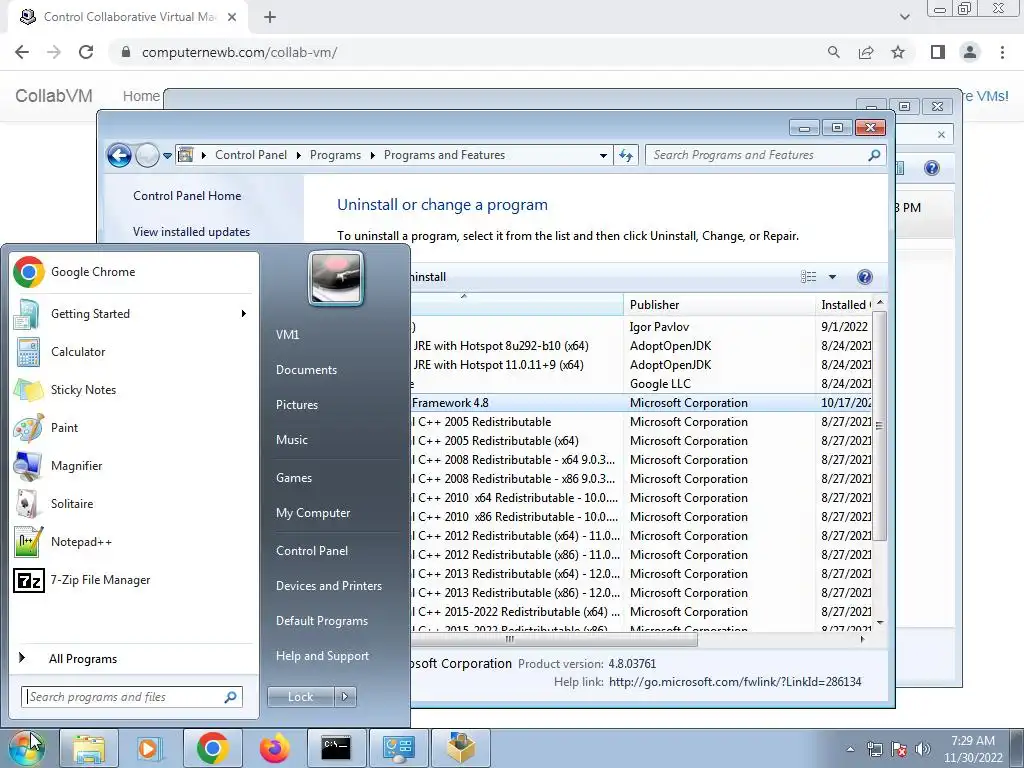This screenshot has height=768, width=1024.
Task: Select the Google LLC program row
Action: pyautogui.click(x=641, y=383)
